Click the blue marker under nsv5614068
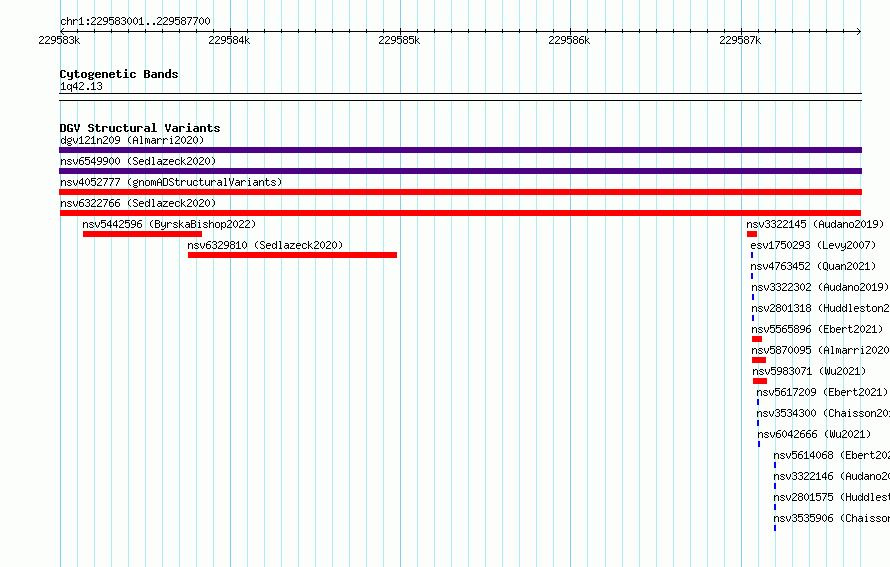This screenshot has height=567, width=890. (x=775, y=465)
